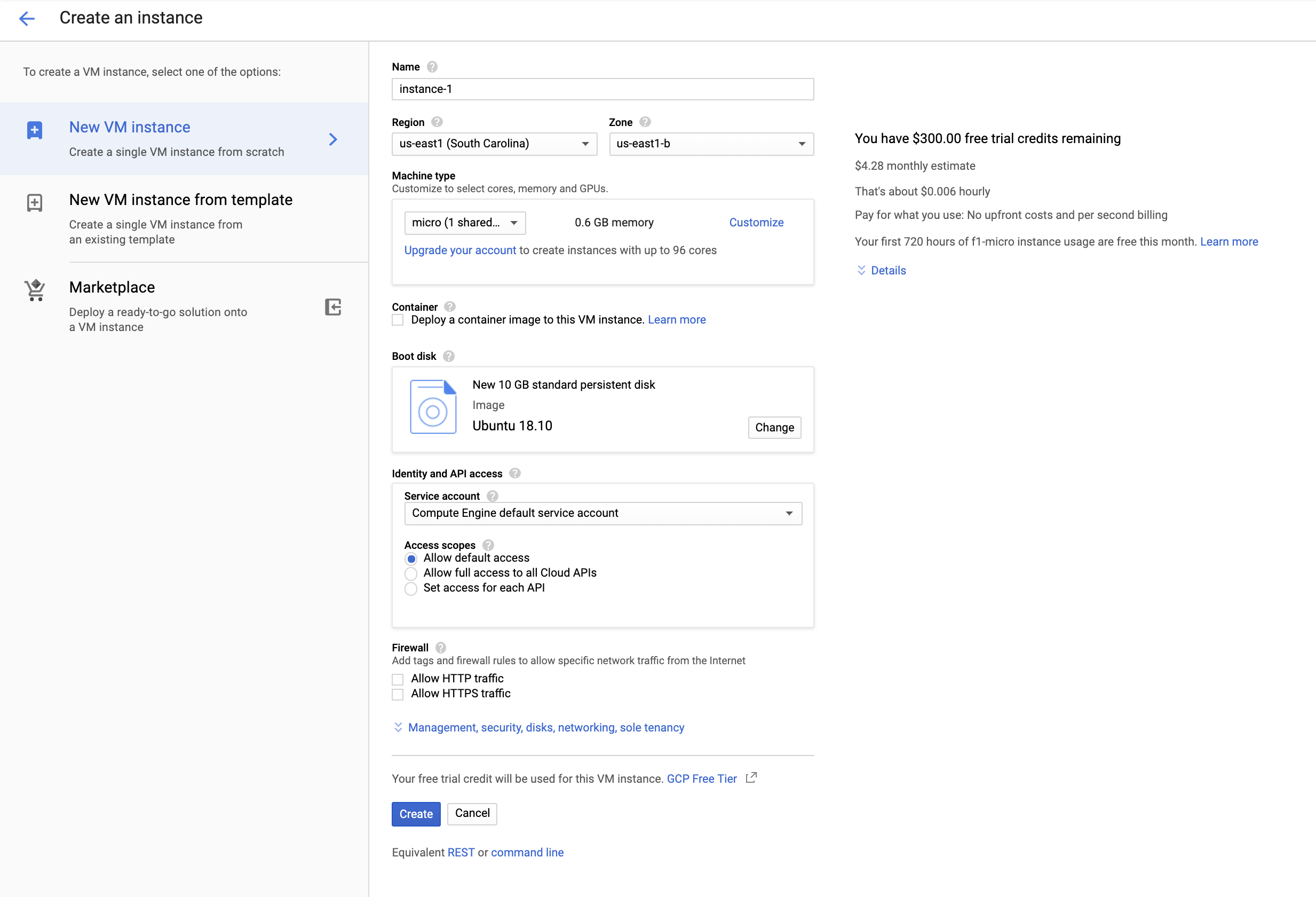Open the Service account dropdown
This screenshot has height=897, width=1316.
(x=603, y=514)
